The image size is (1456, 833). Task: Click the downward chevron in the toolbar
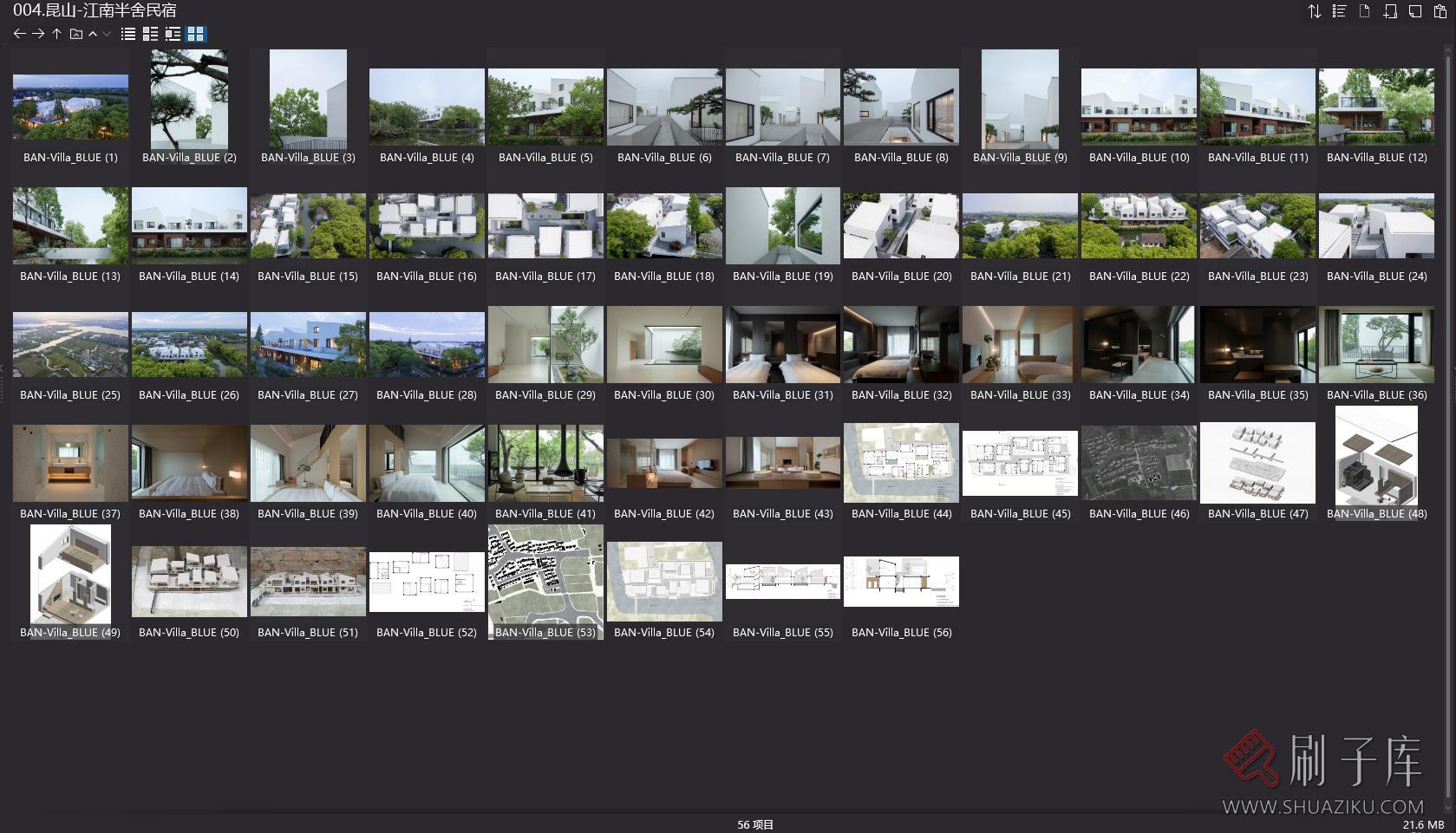[x=107, y=34]
